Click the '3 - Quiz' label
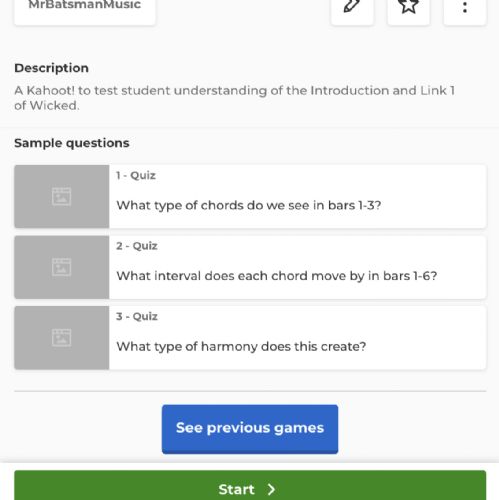 tap(137, 316)
